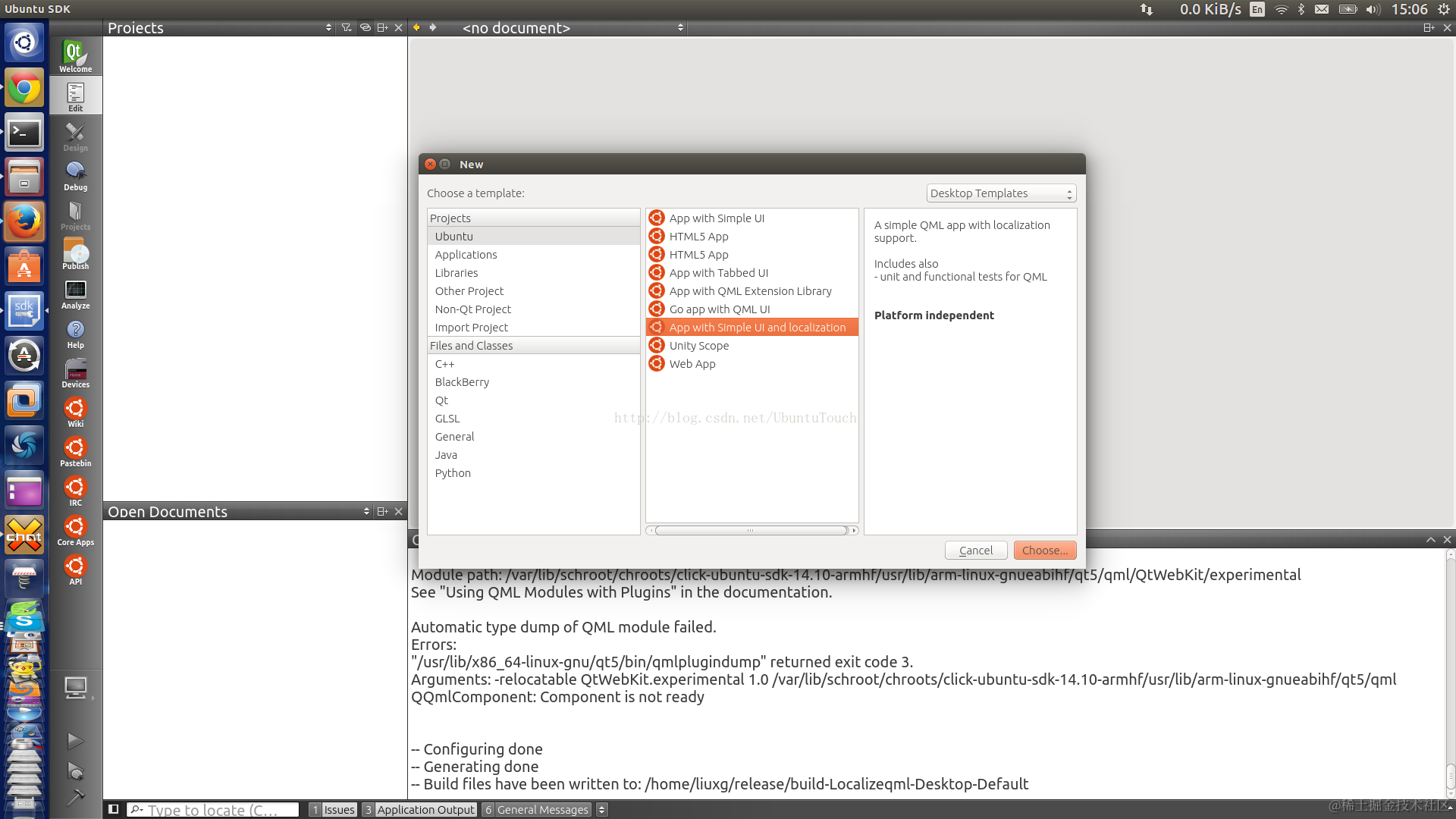Open the Devices mode
1456x819 pixels.
75,372
